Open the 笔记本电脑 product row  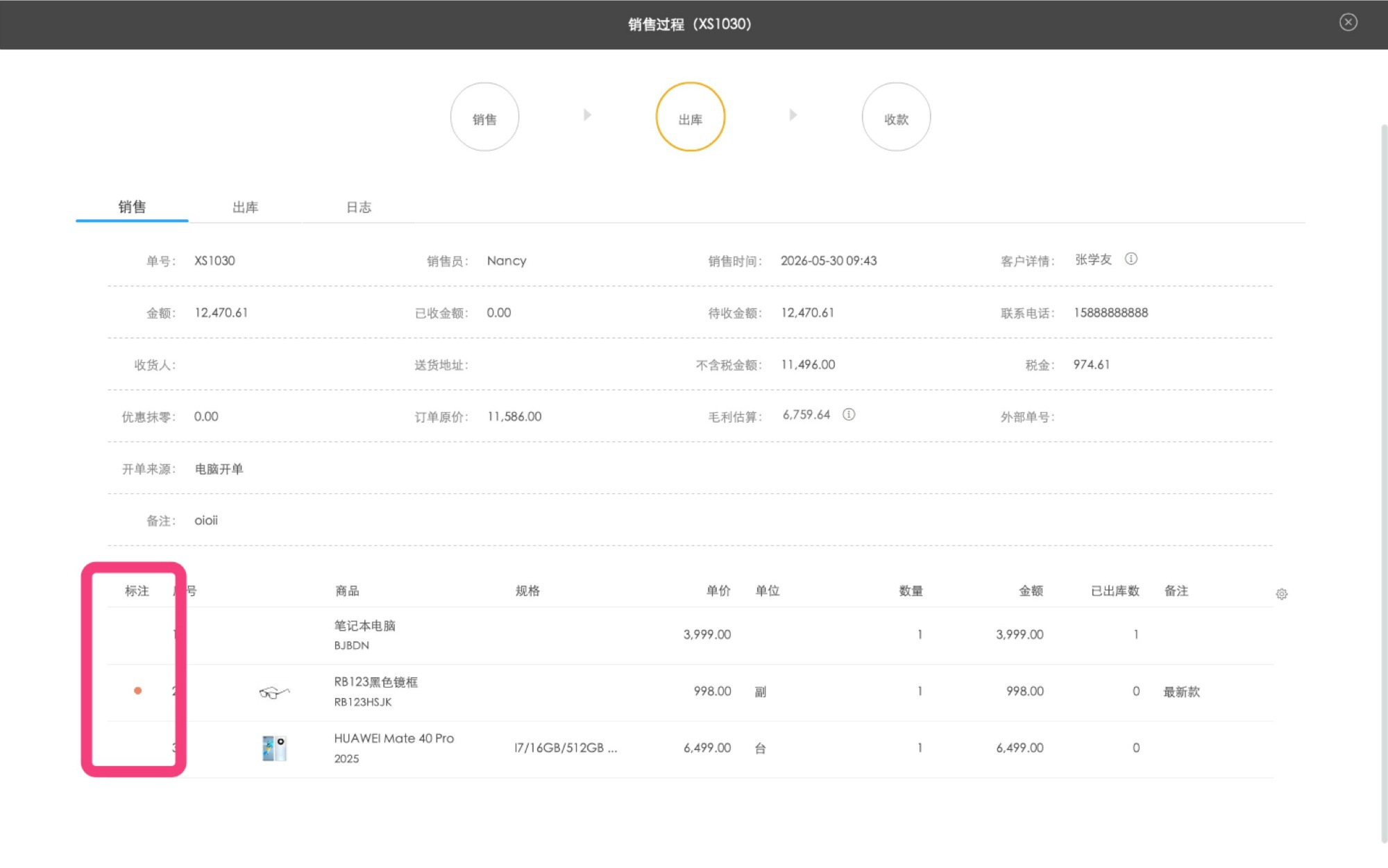coord(690,635)
